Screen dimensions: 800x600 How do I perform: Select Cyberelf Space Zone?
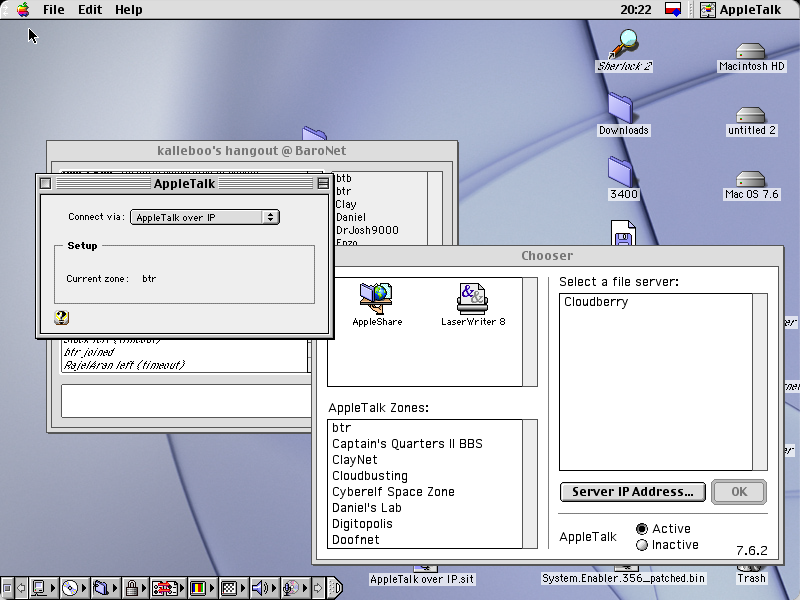(424, 492)
